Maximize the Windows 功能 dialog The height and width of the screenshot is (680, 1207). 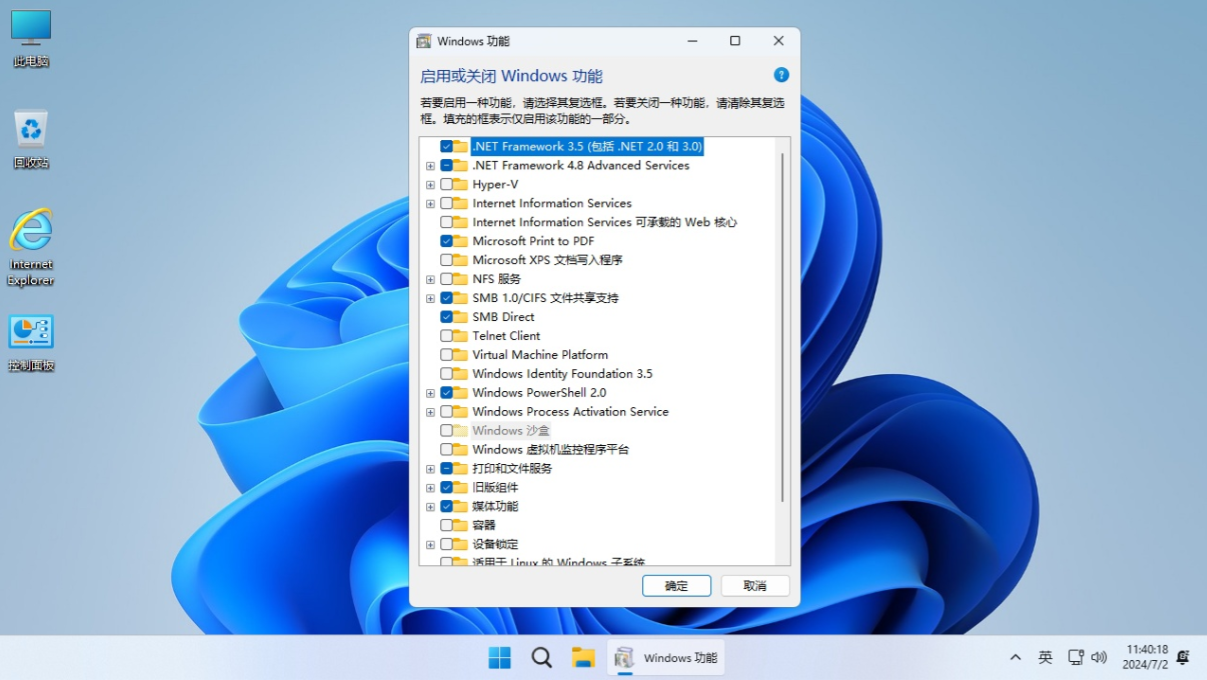click(x=735, y=41)
